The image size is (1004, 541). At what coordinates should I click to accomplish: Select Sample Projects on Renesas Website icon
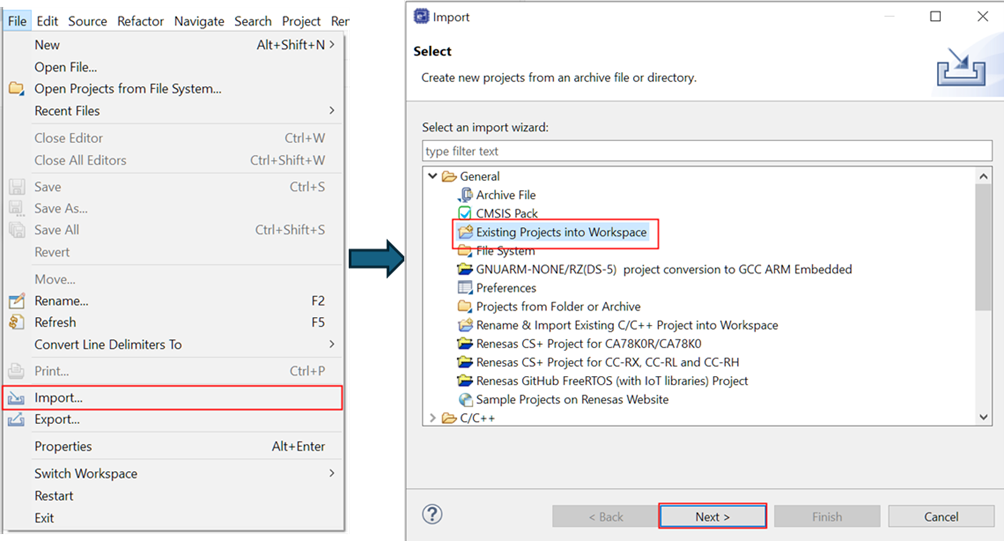466,400
